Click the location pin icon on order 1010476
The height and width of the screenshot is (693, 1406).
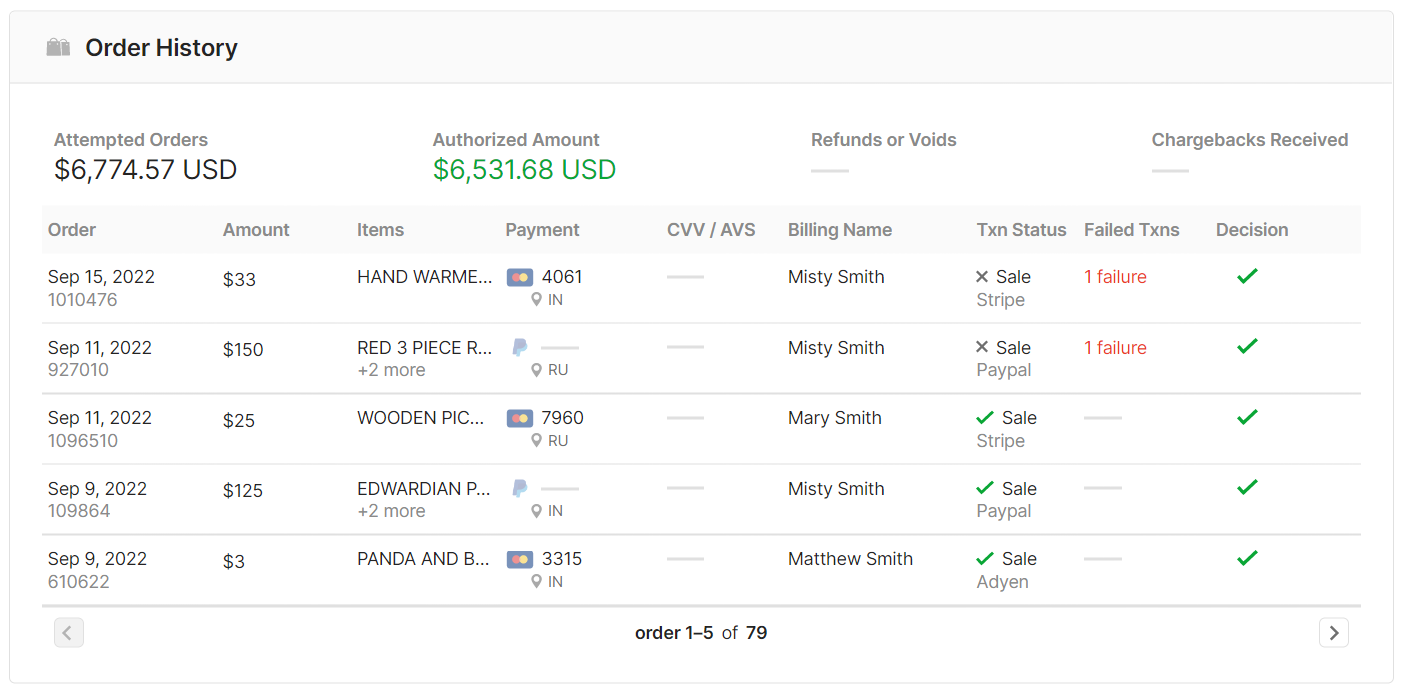coord(537,300)
